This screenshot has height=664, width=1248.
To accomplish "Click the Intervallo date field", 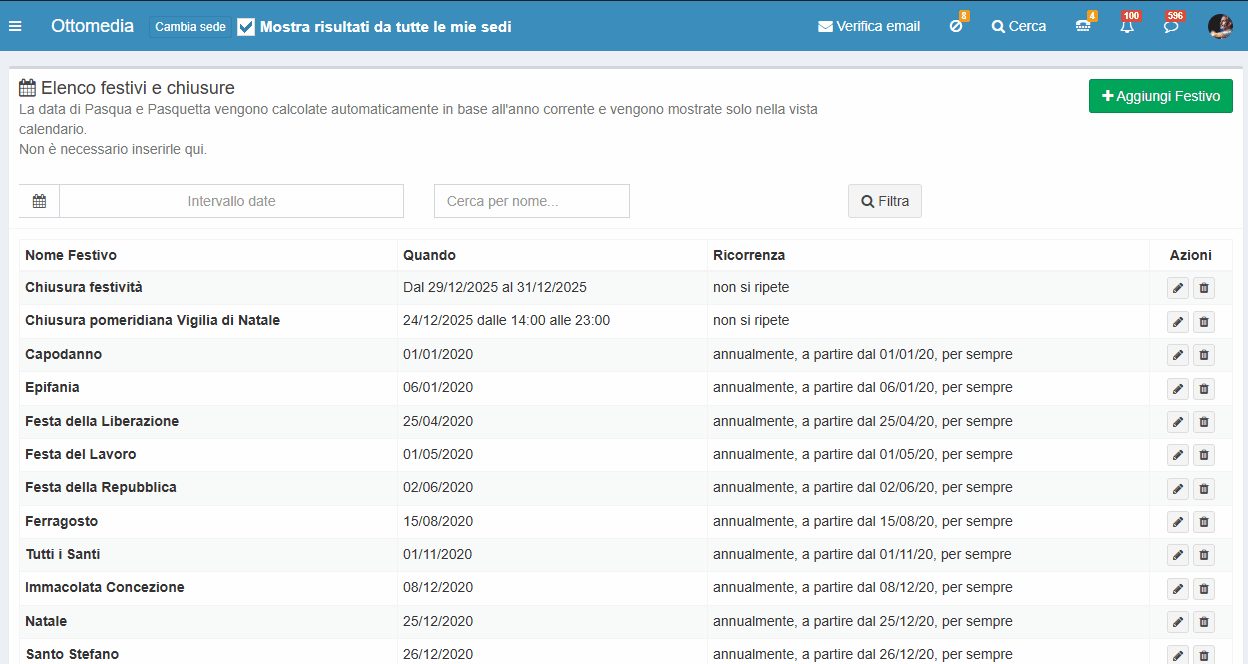I will (231, 201).
